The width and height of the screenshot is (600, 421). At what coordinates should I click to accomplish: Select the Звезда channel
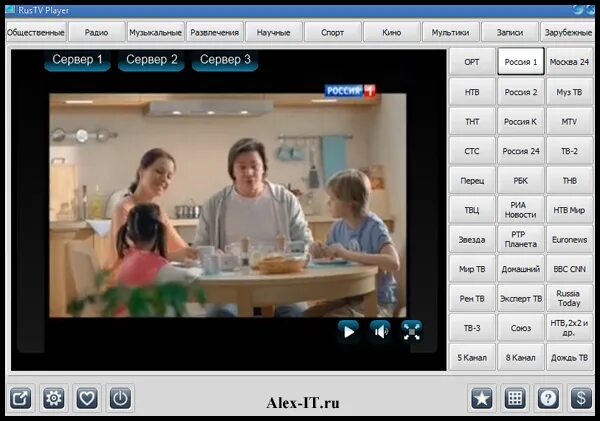pyautogui.click(x=472, y=239)
